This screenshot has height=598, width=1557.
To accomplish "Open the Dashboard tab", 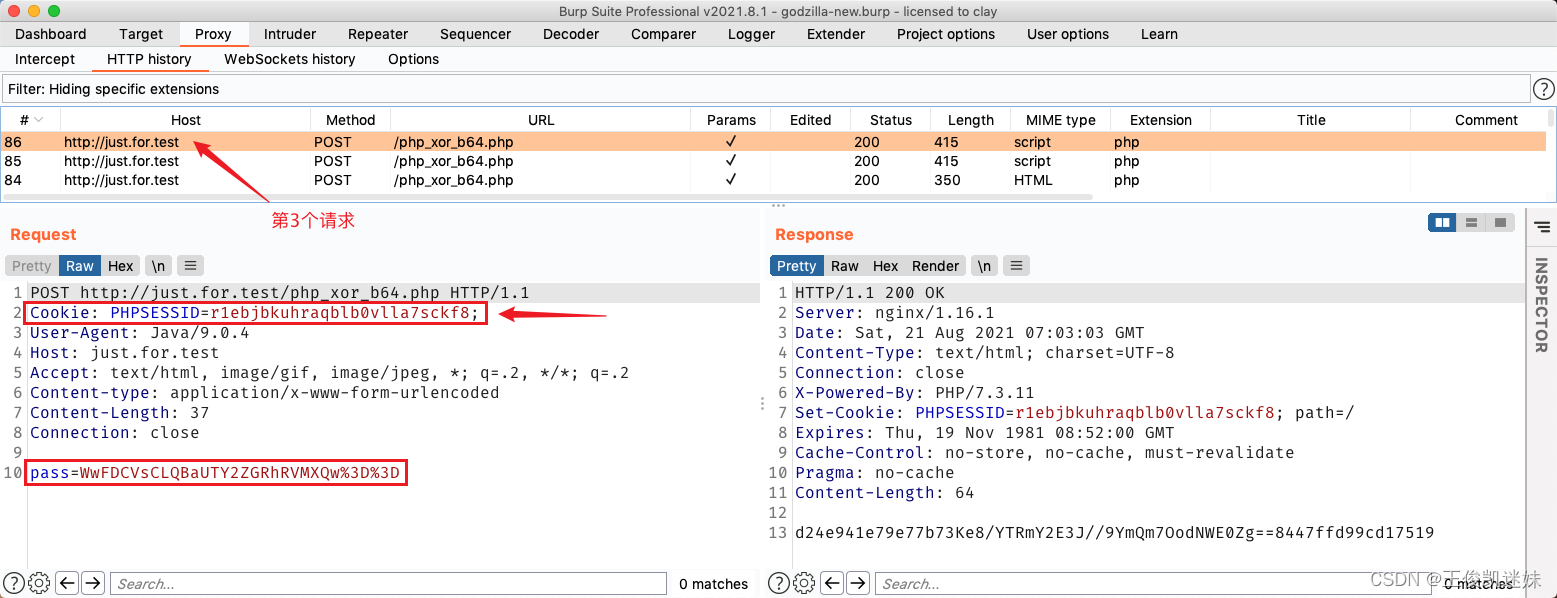I will point(51,34).
